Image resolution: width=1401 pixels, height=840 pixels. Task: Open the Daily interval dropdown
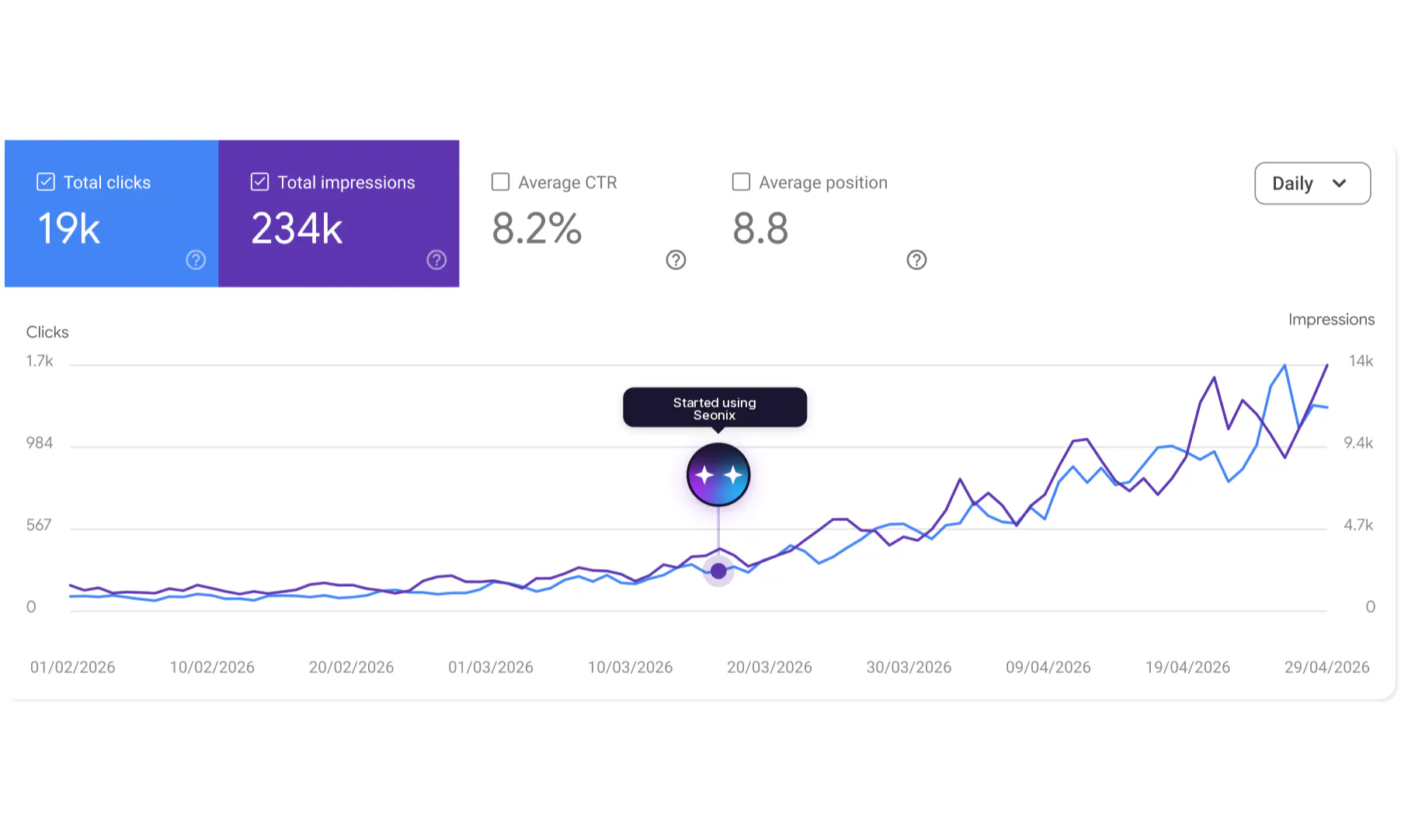(1312, 183)
